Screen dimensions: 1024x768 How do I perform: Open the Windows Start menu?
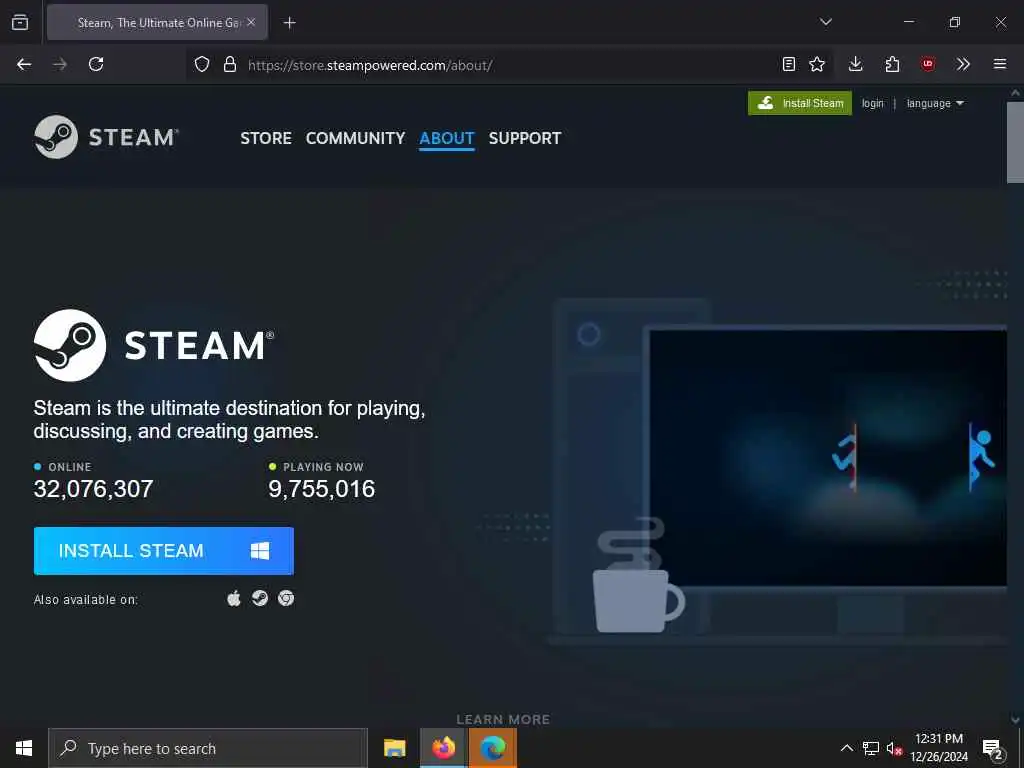24,748
